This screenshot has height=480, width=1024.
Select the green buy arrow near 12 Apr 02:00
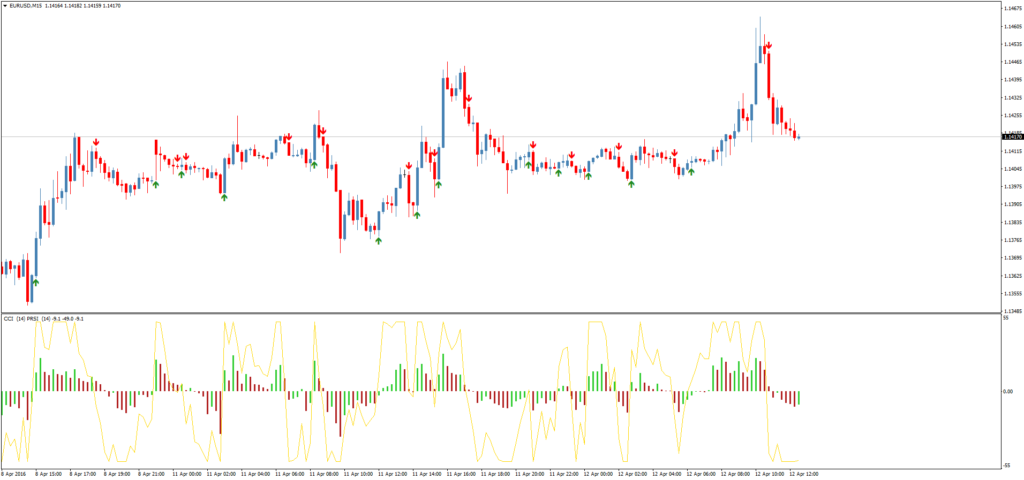(x=631, y=183)
